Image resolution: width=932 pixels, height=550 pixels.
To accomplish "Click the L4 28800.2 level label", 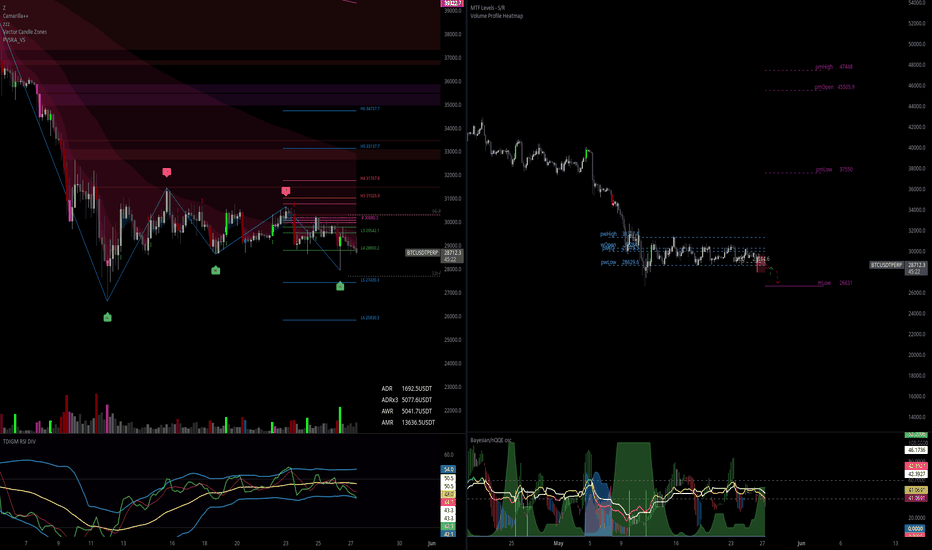I will click(x=370, y=248).
